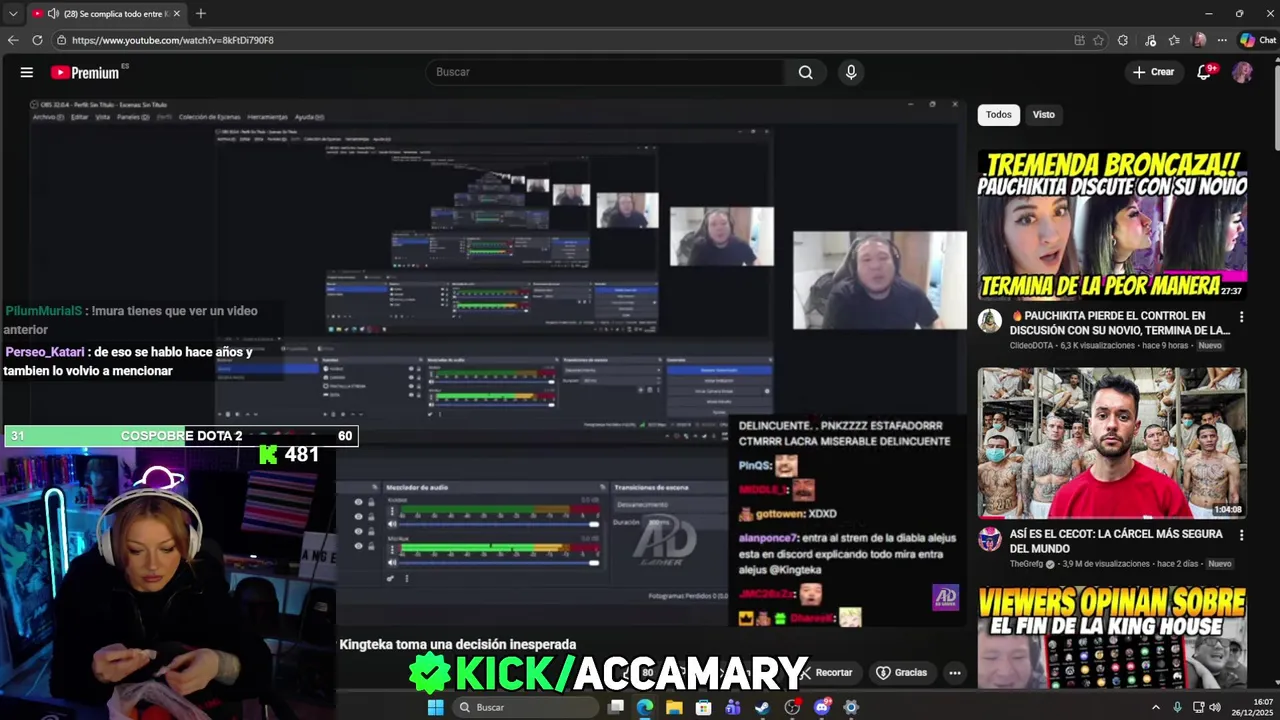Open TheGrefg channel avatar icon
Image resolution: width=1280 pixels, height=720 pixels.
(989, 540)
